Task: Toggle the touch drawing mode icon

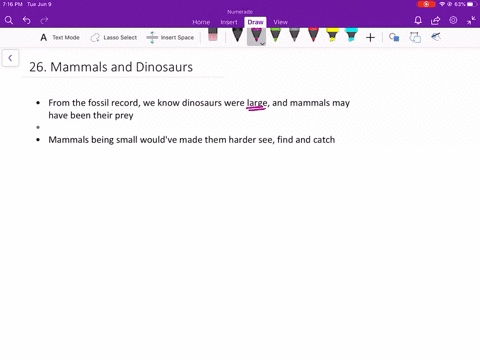Action: pyautogui.click(x=436, y=37)
